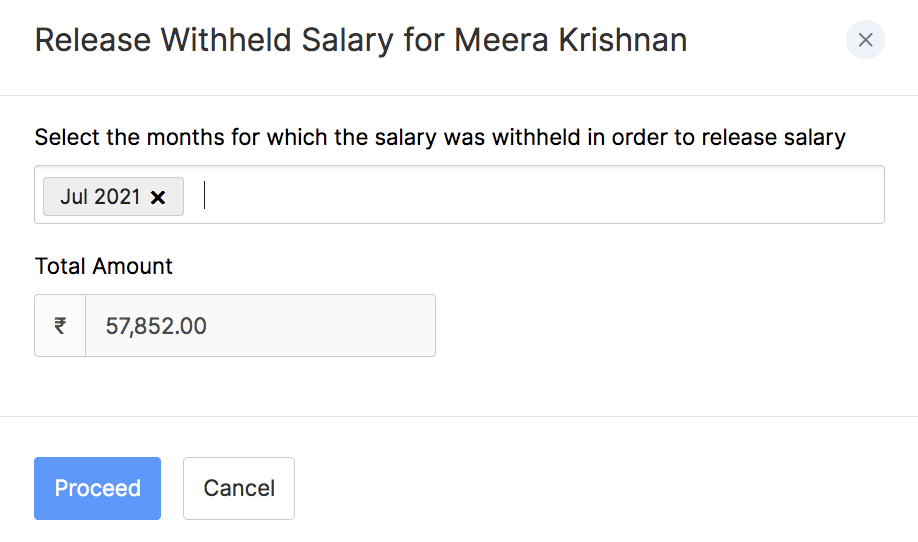Image resolution: width=918 pixels, height=542 pixels.
Task: Focus the Total Amount value field
Action: click(260, 325)
